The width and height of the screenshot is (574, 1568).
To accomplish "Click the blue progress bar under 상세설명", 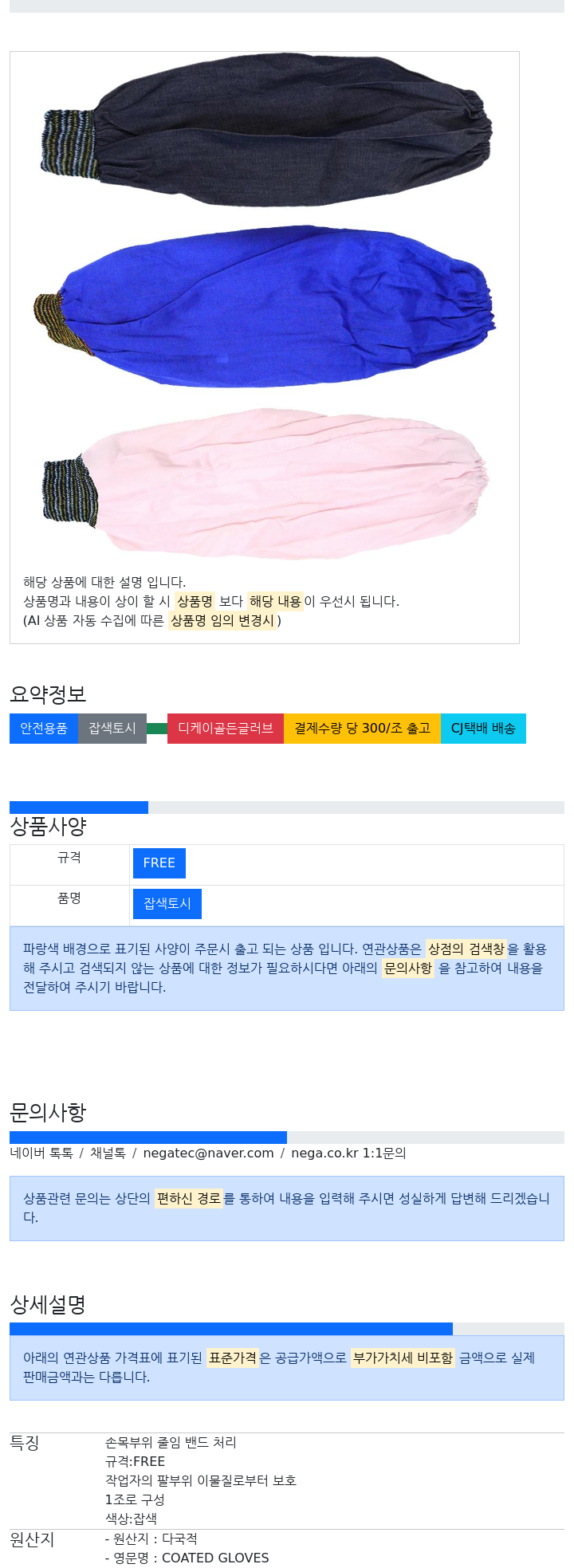I will [x=231, y=1329].
